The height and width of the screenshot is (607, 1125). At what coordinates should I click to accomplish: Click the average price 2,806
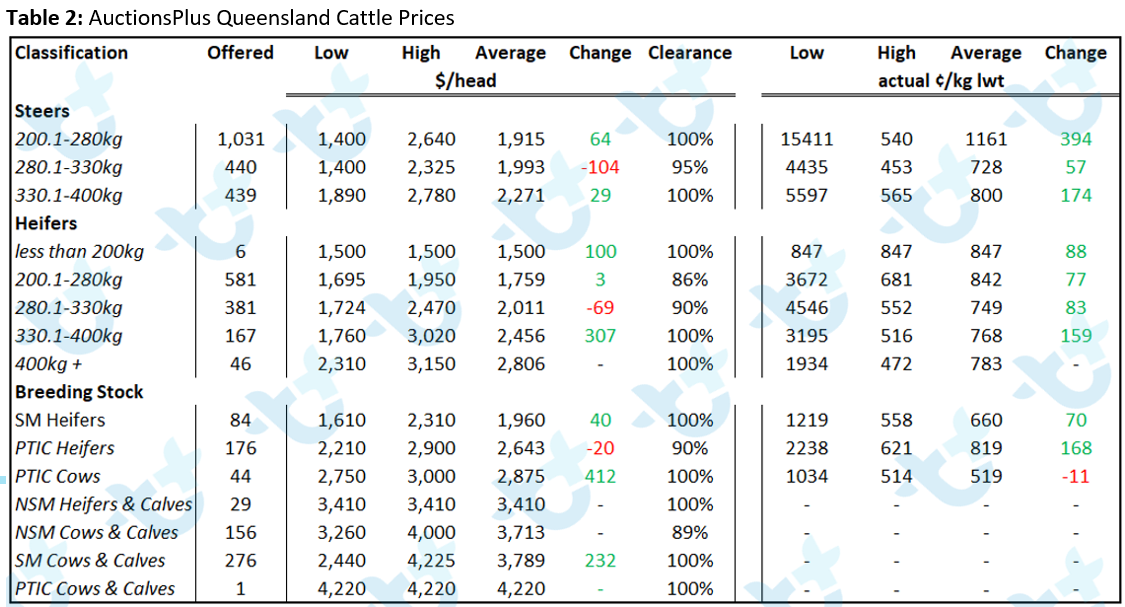pos(521,364)
